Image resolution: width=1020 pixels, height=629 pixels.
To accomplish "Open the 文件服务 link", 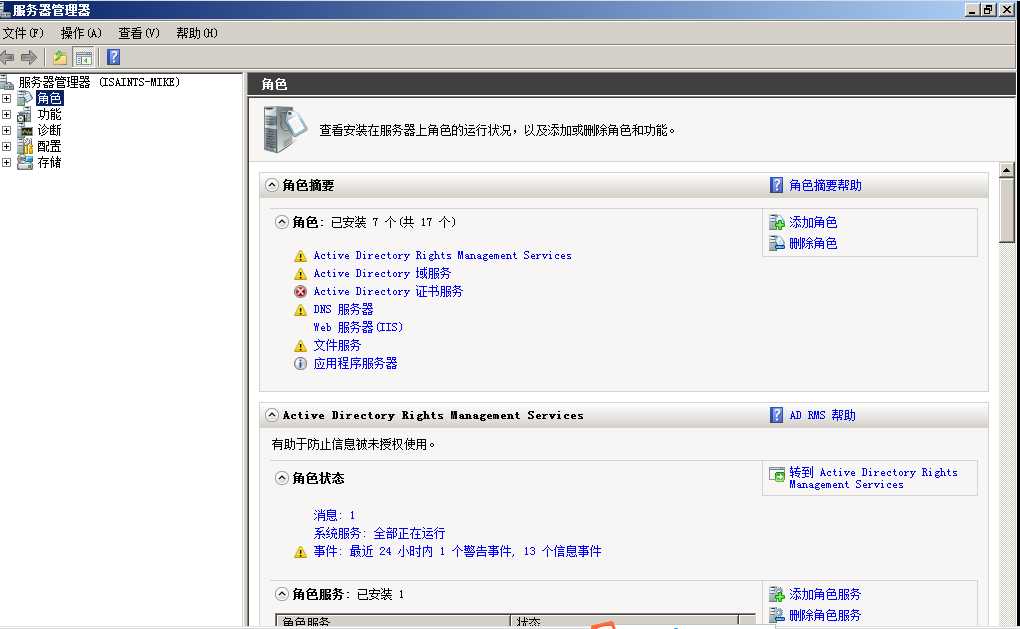I will click(x=337, y=345).
